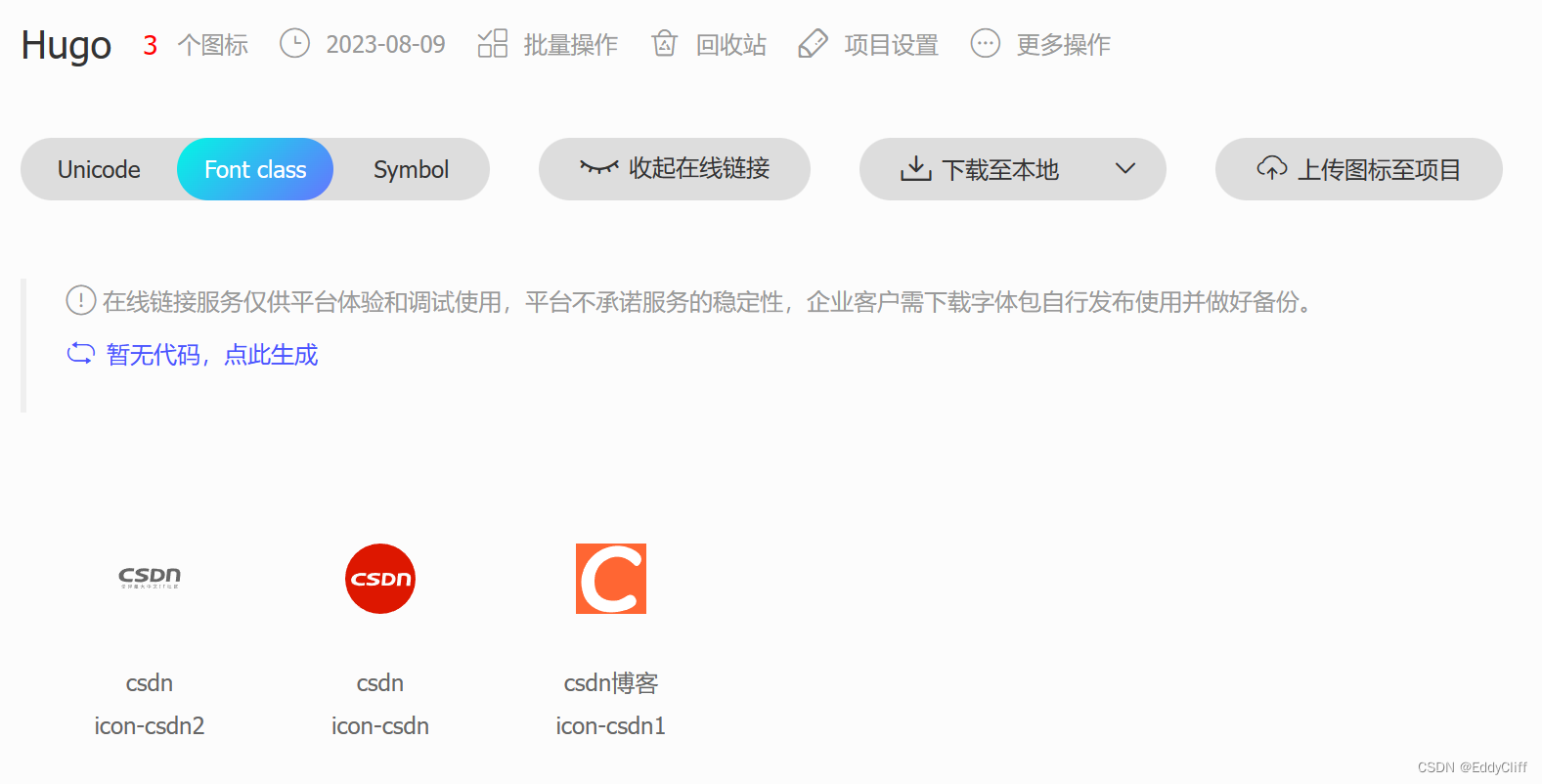Select the orange C csdn博客 icon
This screenshot has height=784, width=1542.
(x=611, y=579)
